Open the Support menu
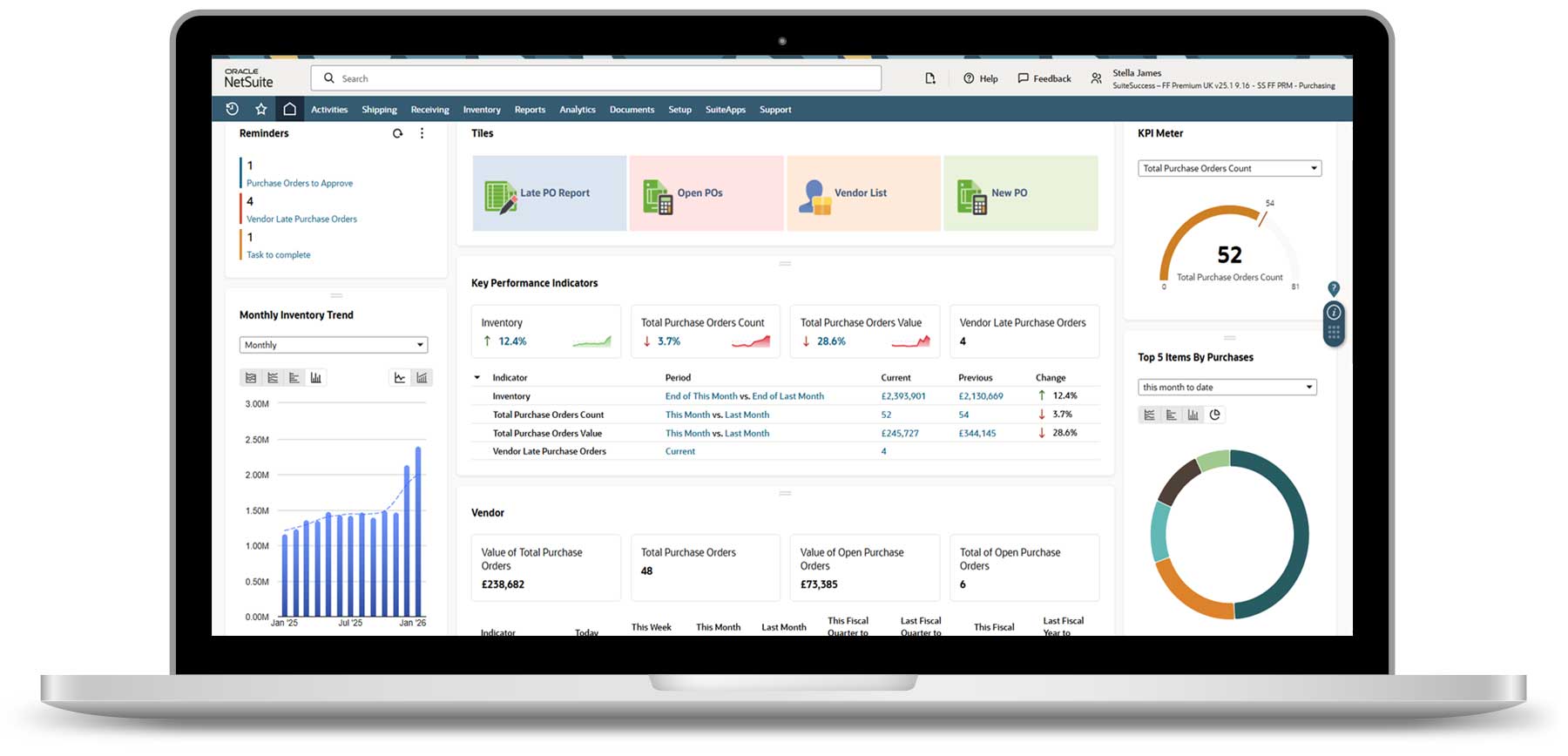1568x756 pixels. [775, 110]
